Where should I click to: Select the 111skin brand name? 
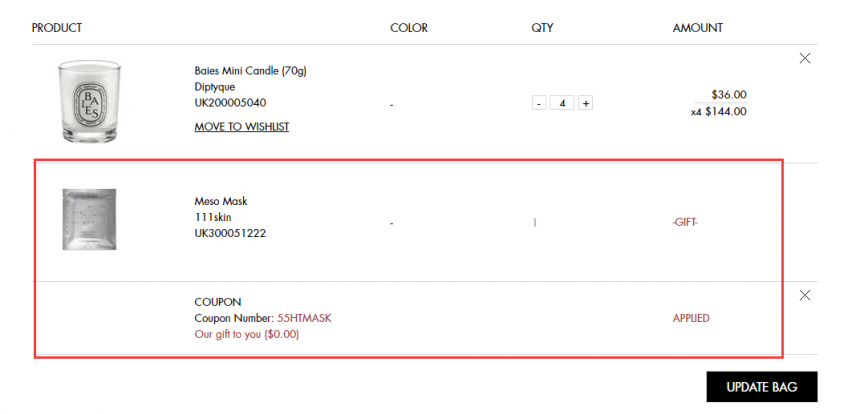point(213,217)
